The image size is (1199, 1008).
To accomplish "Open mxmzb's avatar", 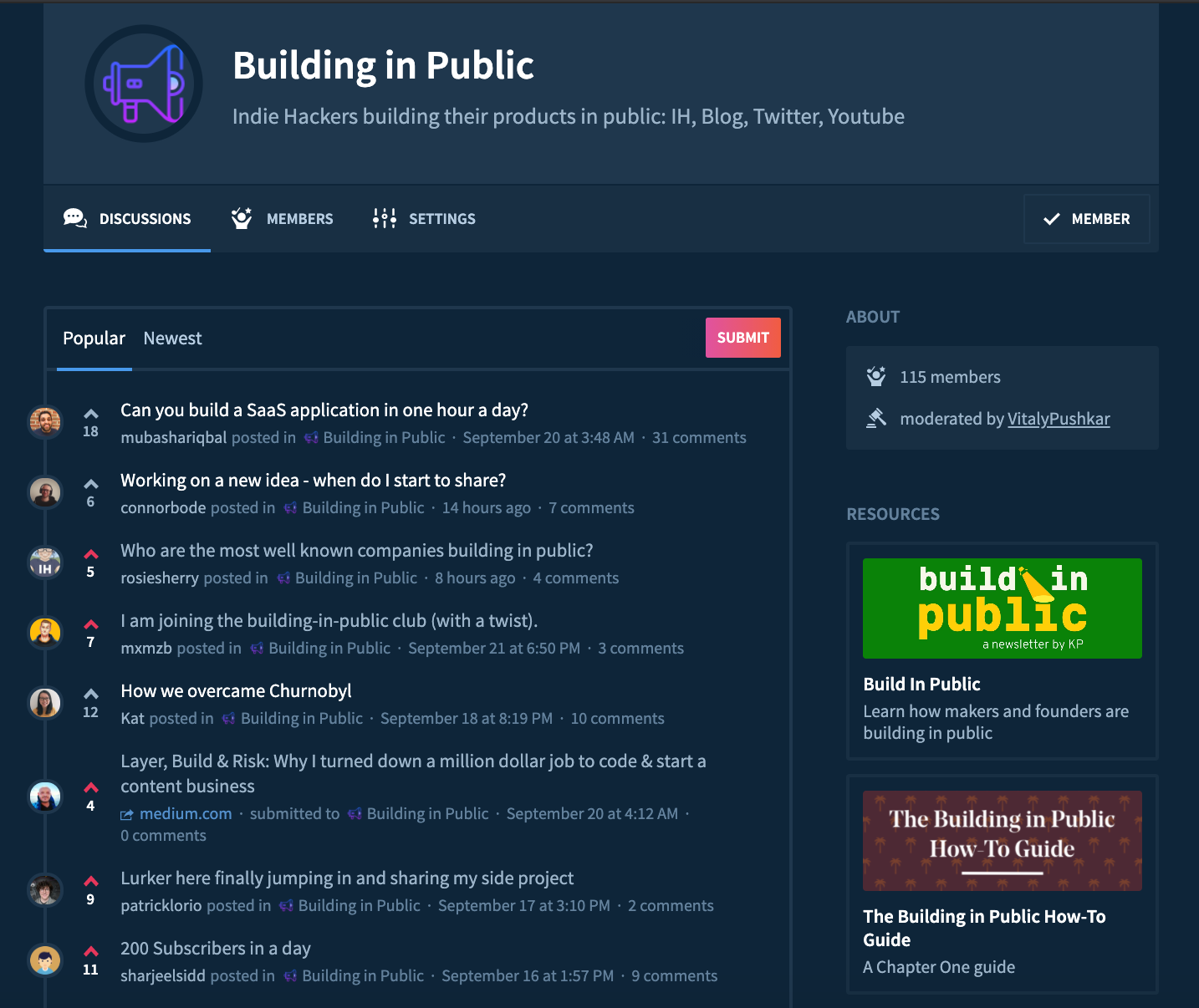I will pos(45,633).
